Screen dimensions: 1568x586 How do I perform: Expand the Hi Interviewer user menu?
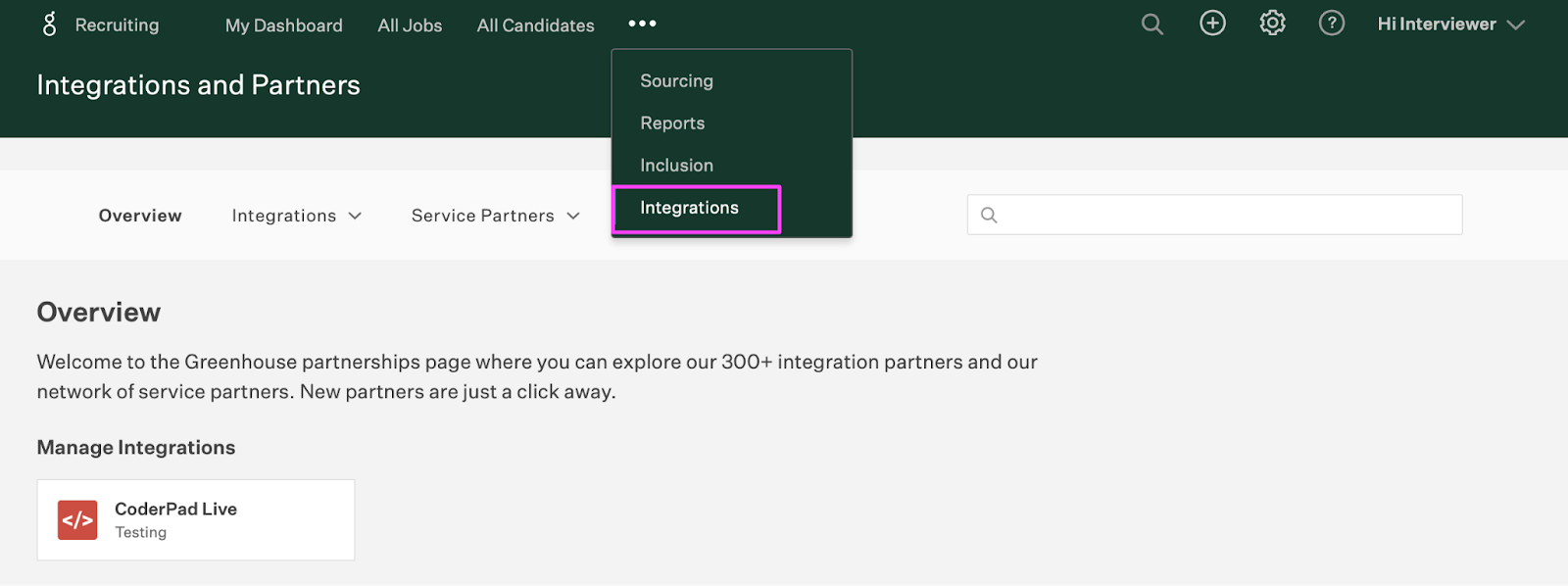1451,24
